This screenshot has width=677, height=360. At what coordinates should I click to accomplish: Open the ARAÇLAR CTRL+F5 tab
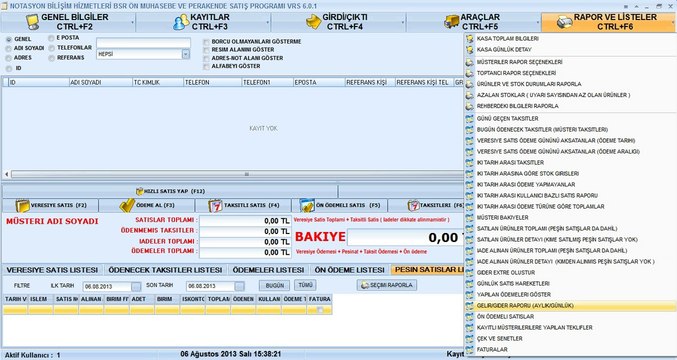(x=474, y=22)
